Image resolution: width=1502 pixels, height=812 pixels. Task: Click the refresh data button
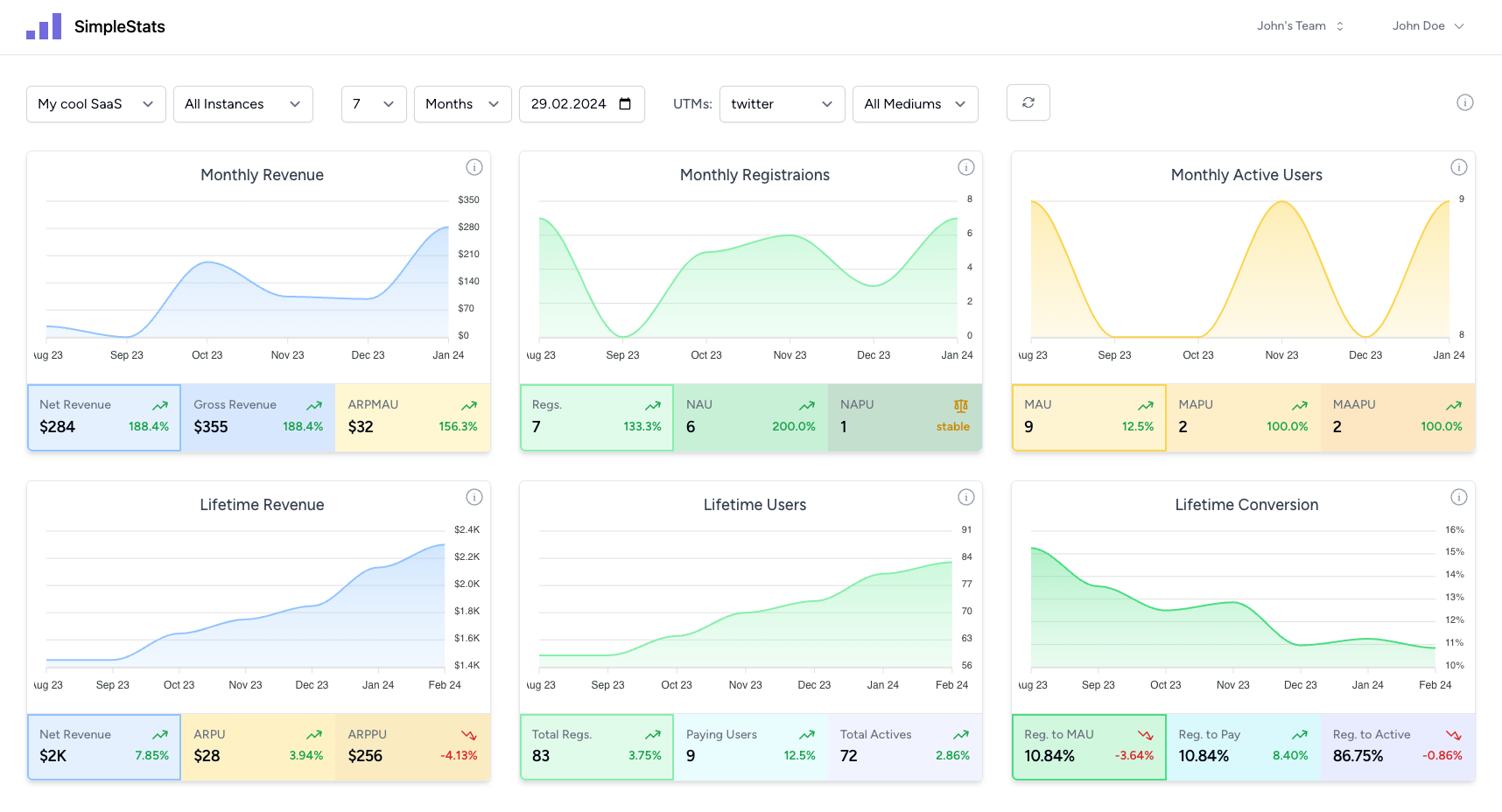pyautogui.click(x=1028, y=102)
